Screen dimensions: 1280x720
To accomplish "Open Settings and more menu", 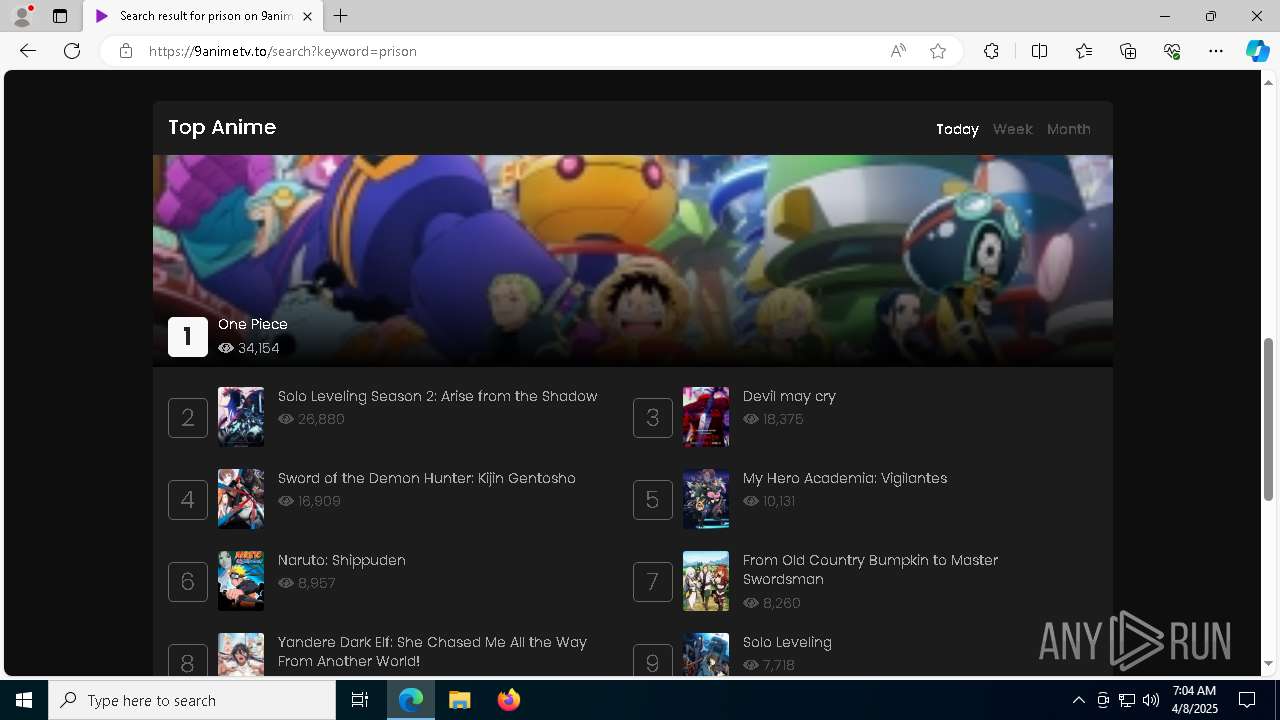I will coord(1216,51).
